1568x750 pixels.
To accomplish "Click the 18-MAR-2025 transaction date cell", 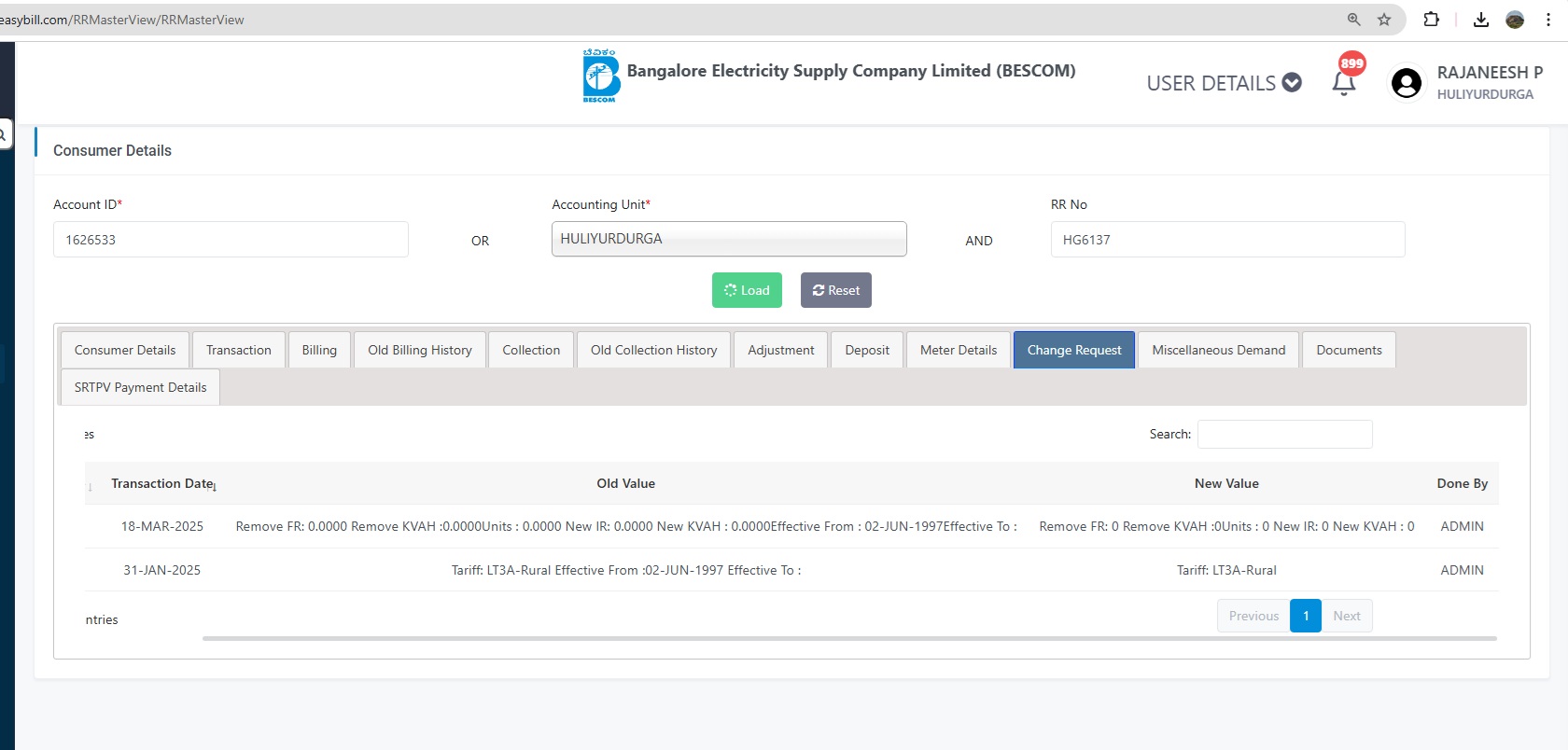I will pos(162,526).
